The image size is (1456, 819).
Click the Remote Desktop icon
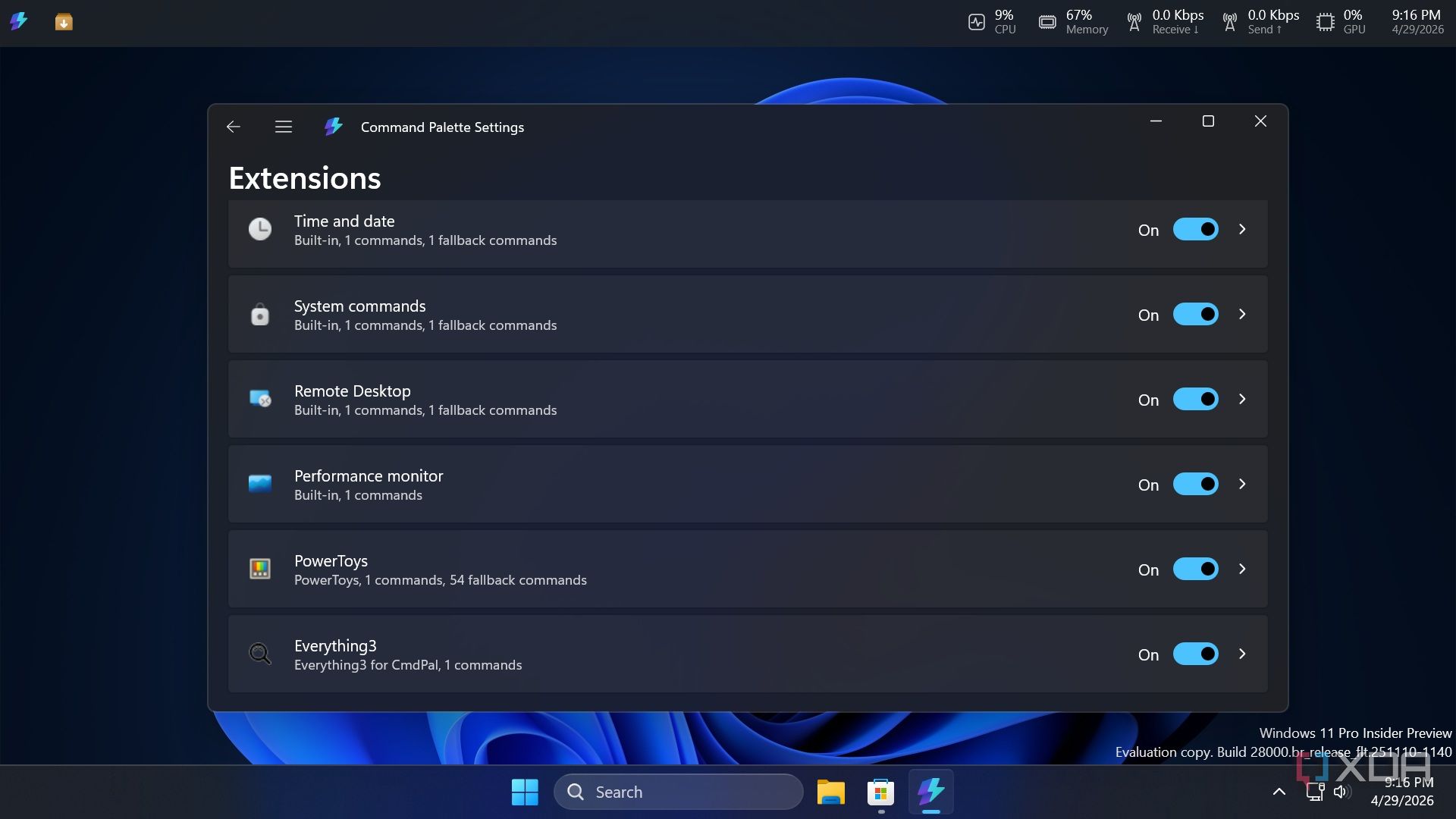coord(260,399)
